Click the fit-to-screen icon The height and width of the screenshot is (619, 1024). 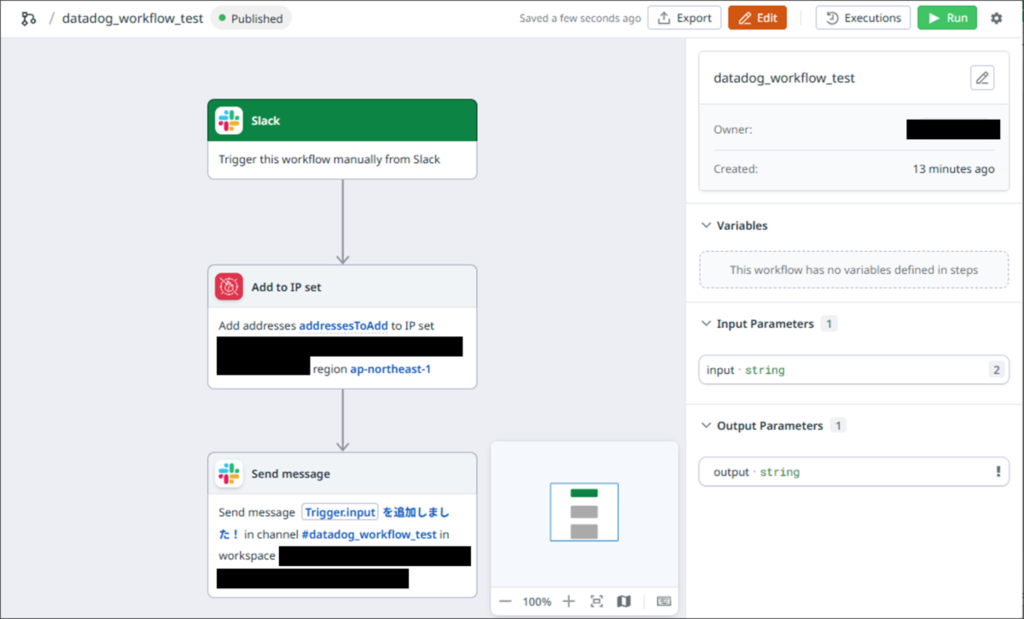tap(596, 601)
